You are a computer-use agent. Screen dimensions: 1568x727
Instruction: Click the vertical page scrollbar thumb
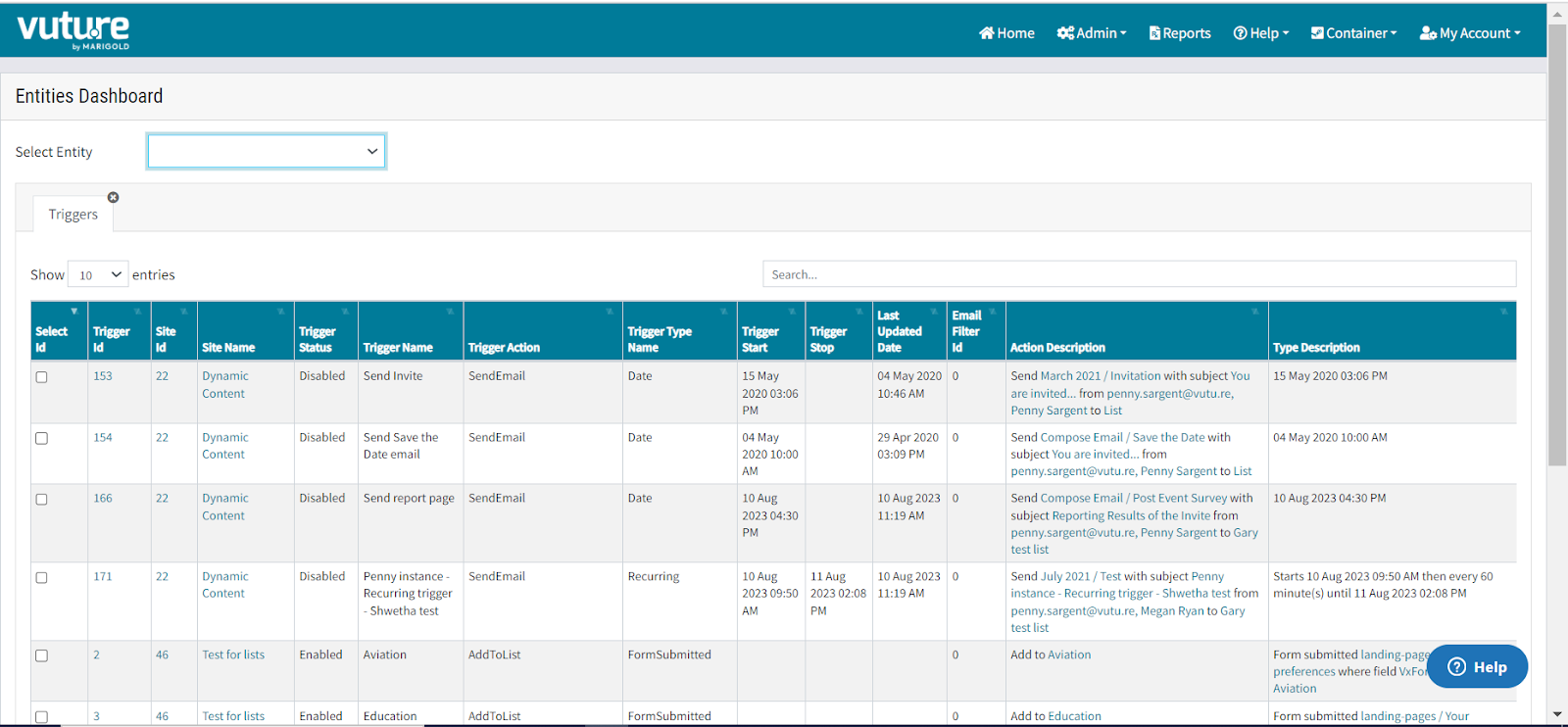coord(1557,245)
